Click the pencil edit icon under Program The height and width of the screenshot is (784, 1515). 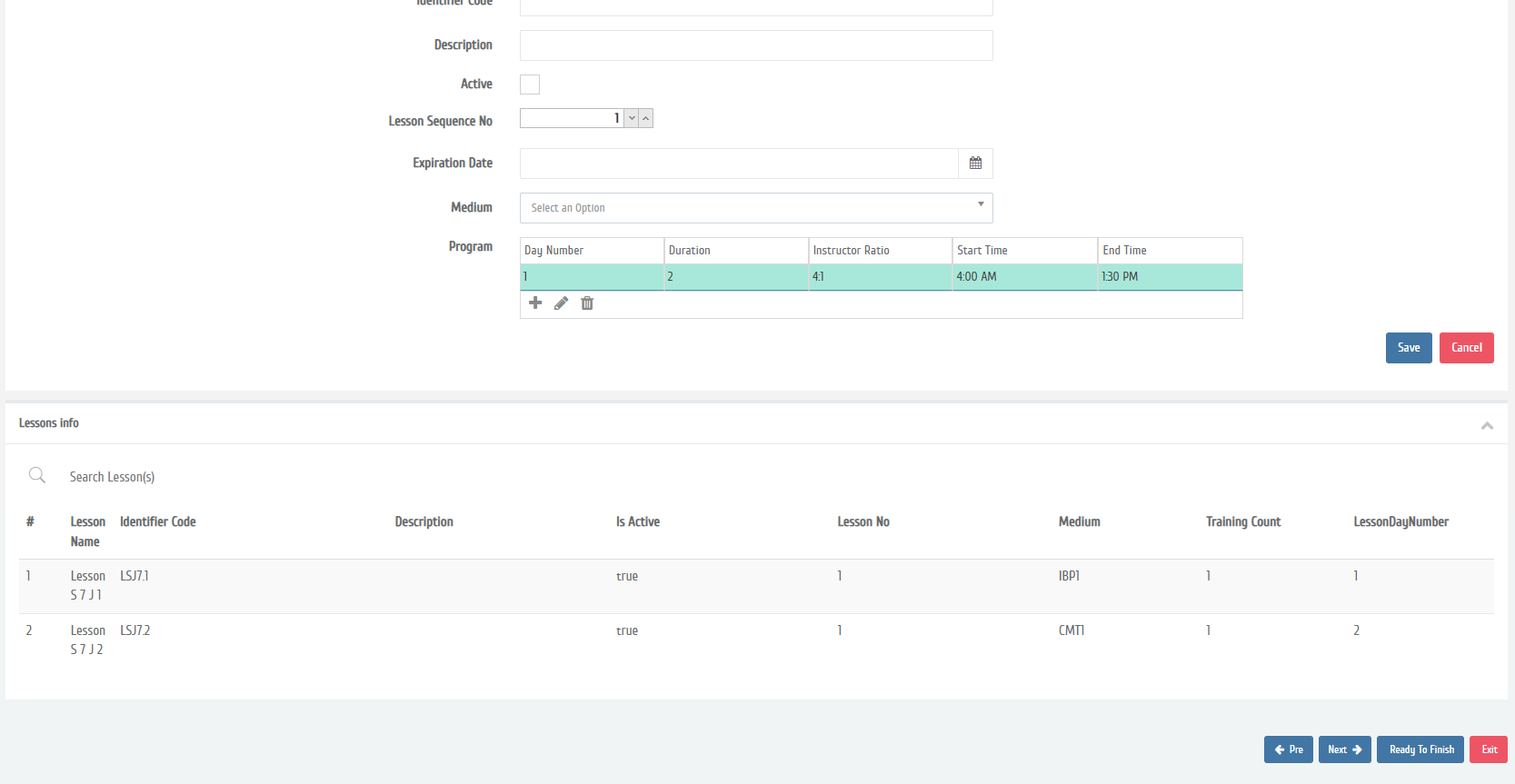tap(561, 303)
